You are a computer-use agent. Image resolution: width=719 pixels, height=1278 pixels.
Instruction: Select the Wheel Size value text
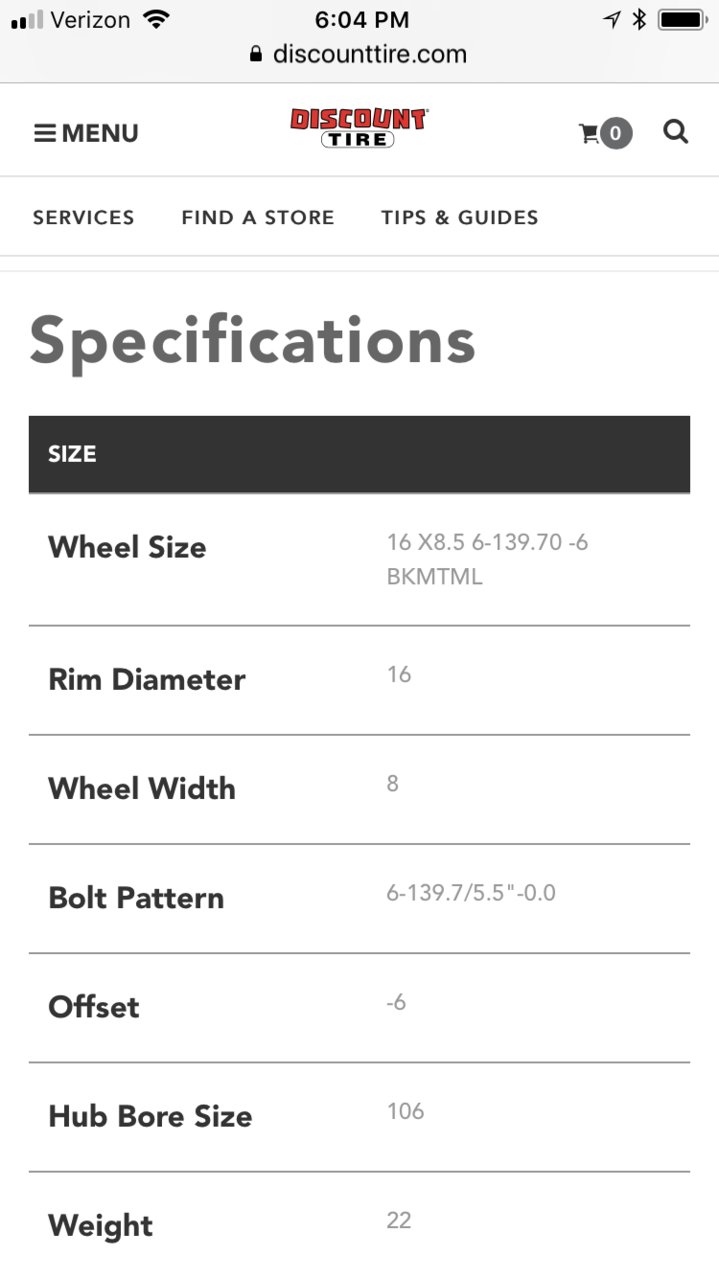coord(487,559)
